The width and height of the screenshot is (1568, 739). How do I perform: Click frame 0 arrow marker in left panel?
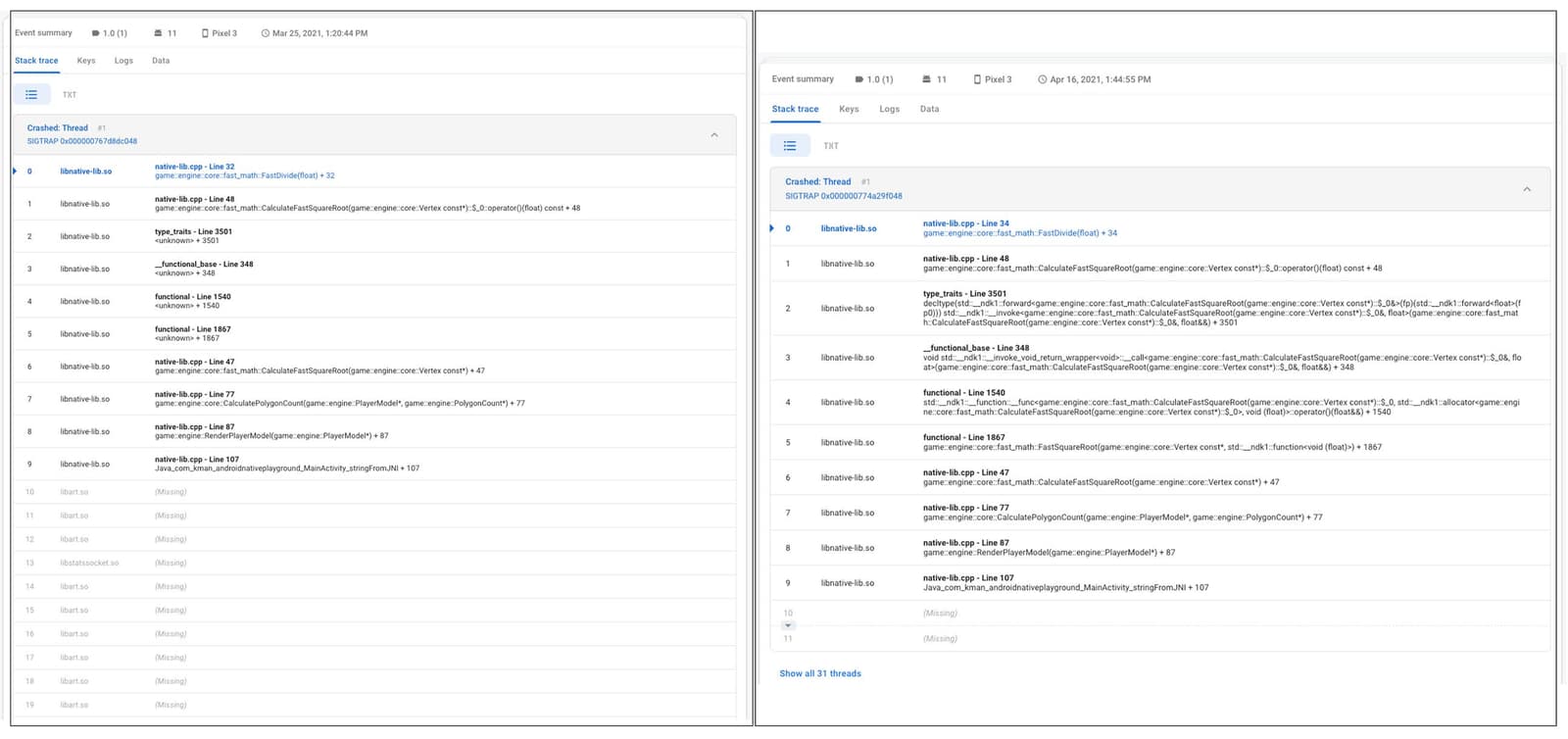click(x=15, y=172)
